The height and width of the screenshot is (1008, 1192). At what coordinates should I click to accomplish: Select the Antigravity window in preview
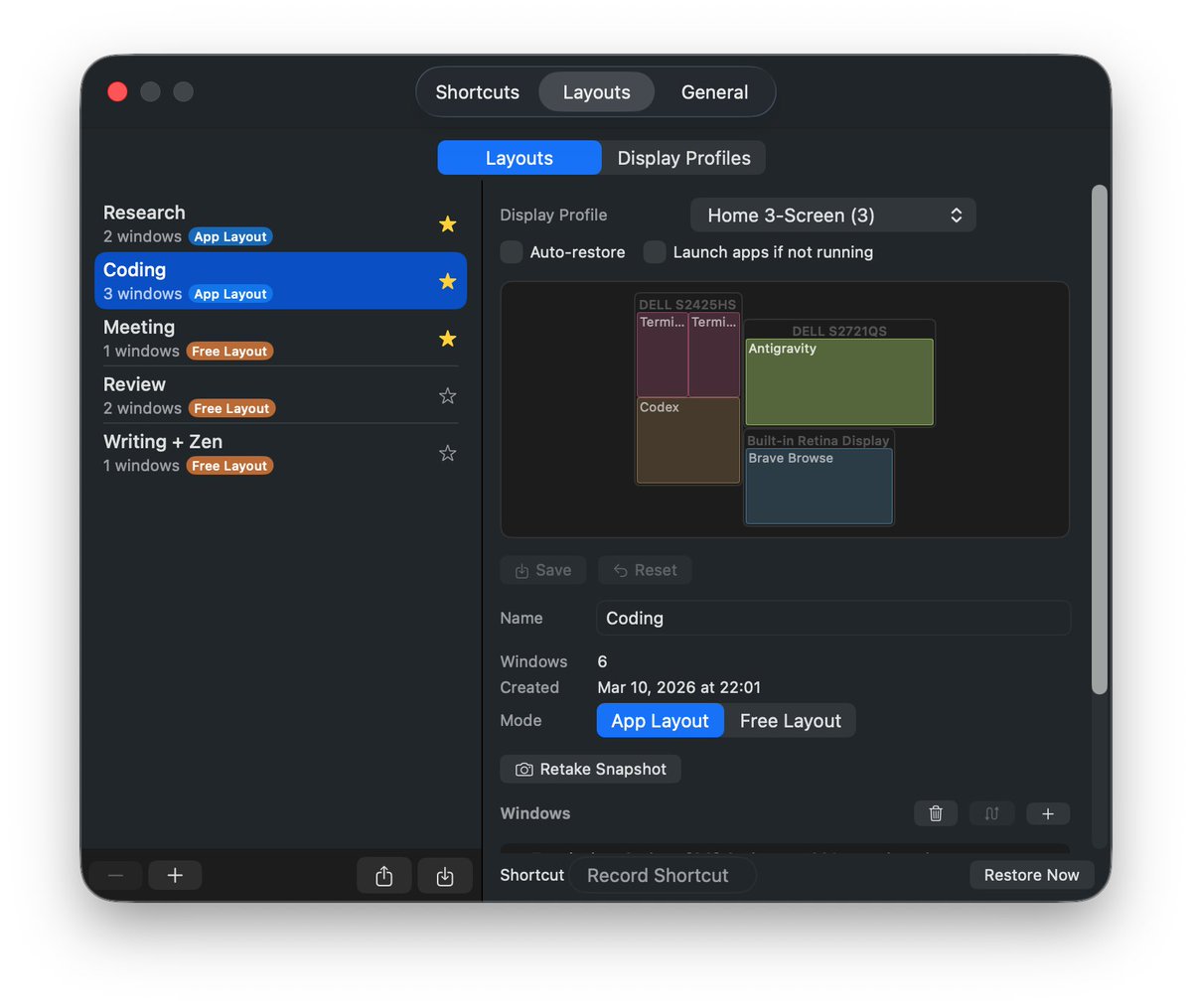tap(839, 382)
